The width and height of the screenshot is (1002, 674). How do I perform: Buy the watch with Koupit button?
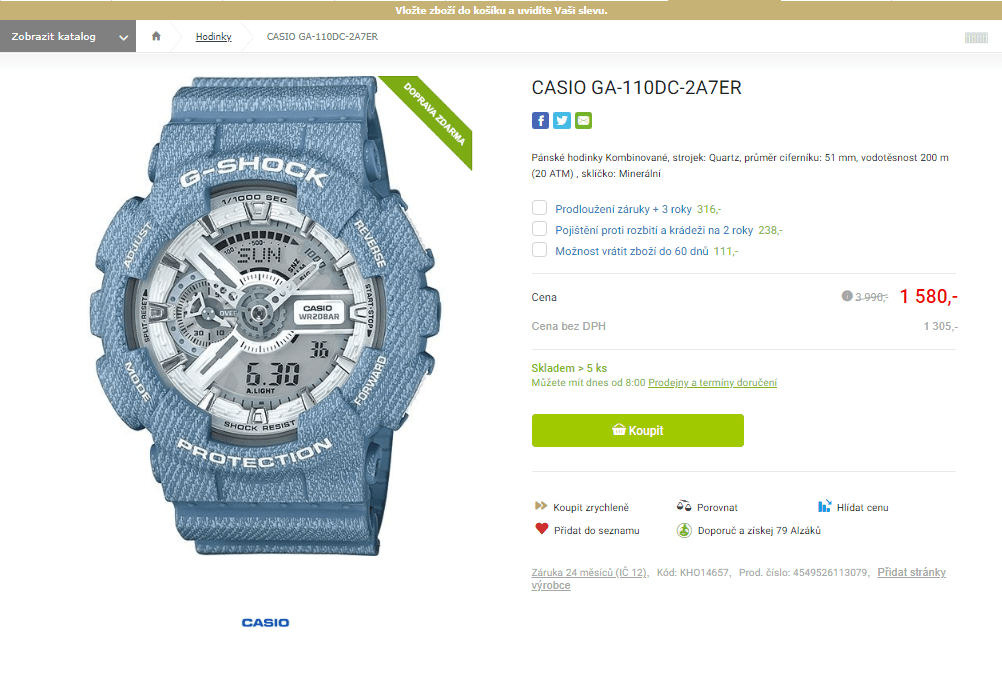pyautogui.click(x=638, y=431)
